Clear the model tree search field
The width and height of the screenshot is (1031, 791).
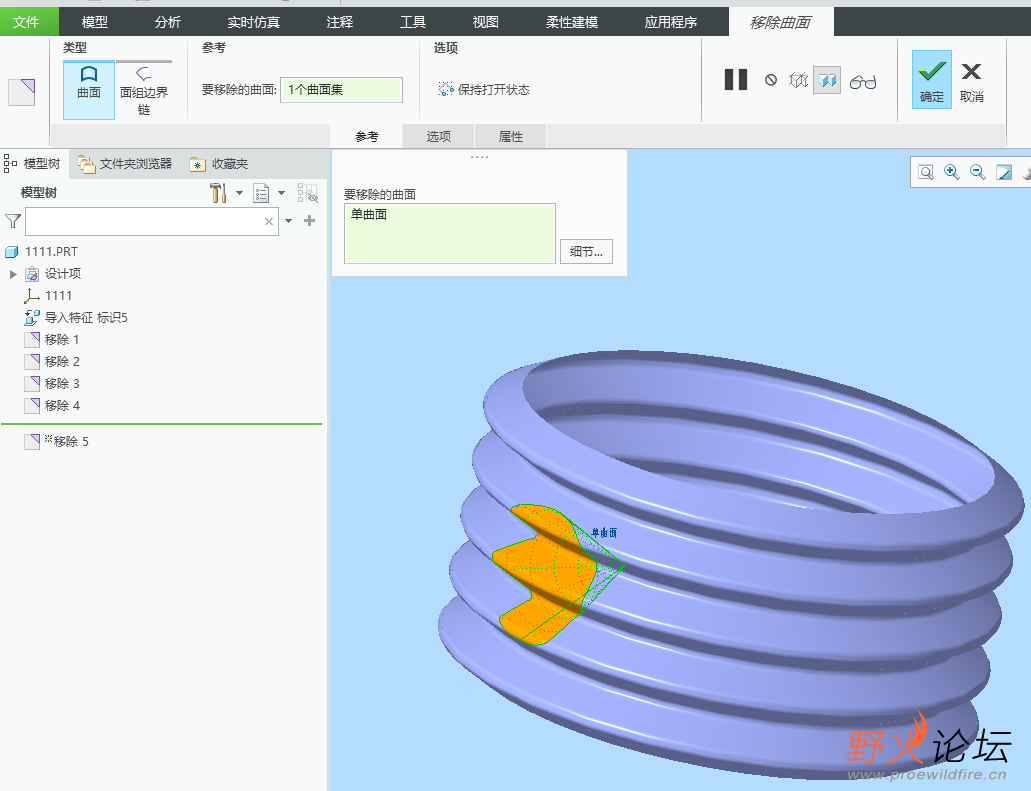coord(268,222)
